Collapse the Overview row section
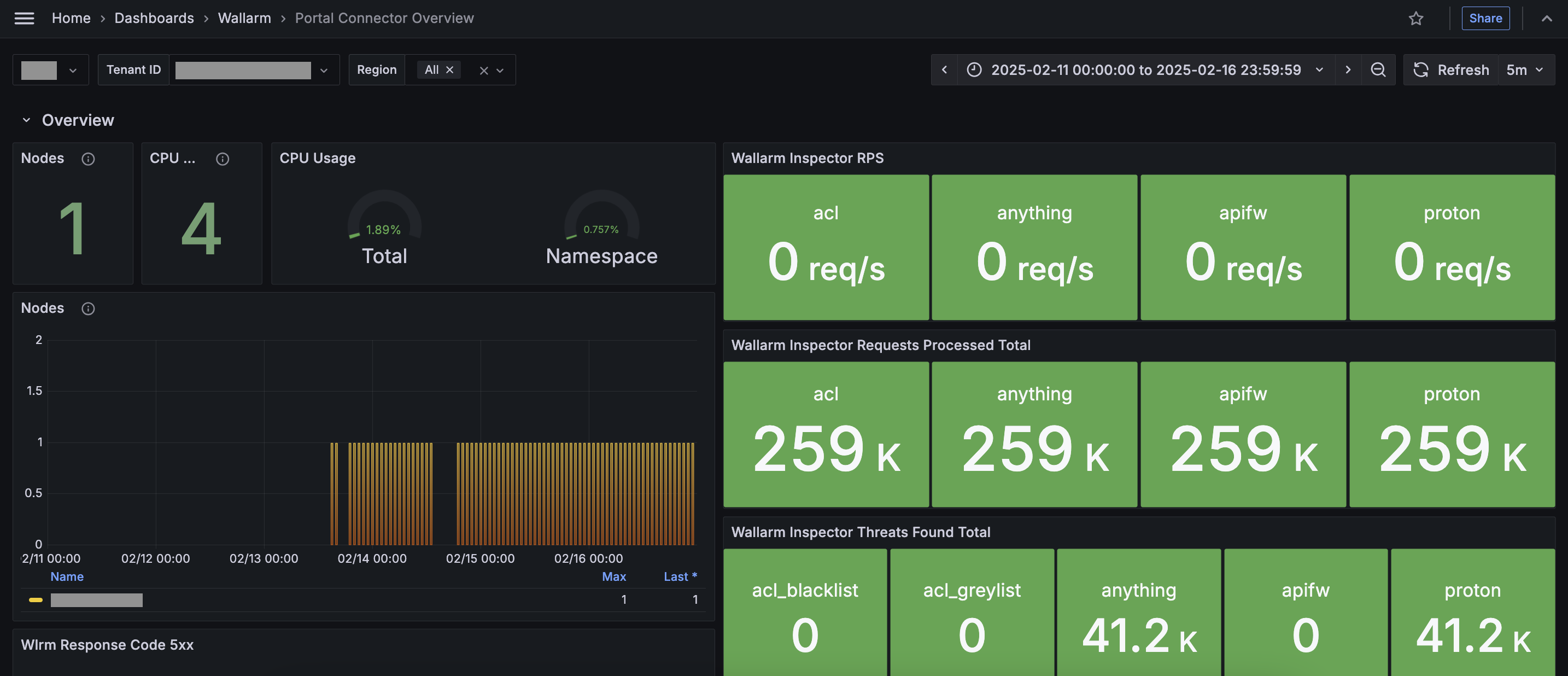This screenshot has height=676, width=1568. coord(26,120)
